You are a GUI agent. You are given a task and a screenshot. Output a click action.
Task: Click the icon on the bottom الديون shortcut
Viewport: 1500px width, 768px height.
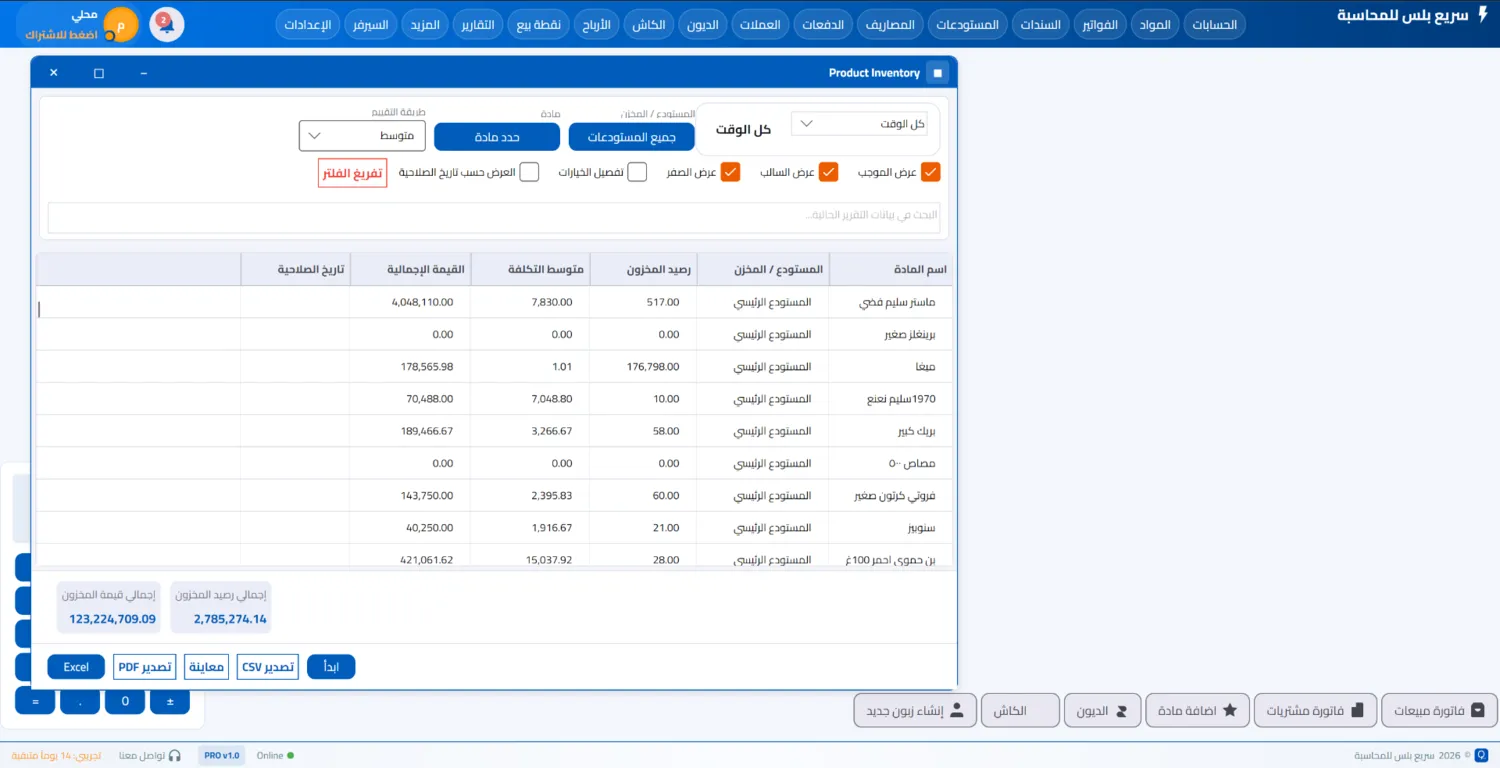(1121, 711)
